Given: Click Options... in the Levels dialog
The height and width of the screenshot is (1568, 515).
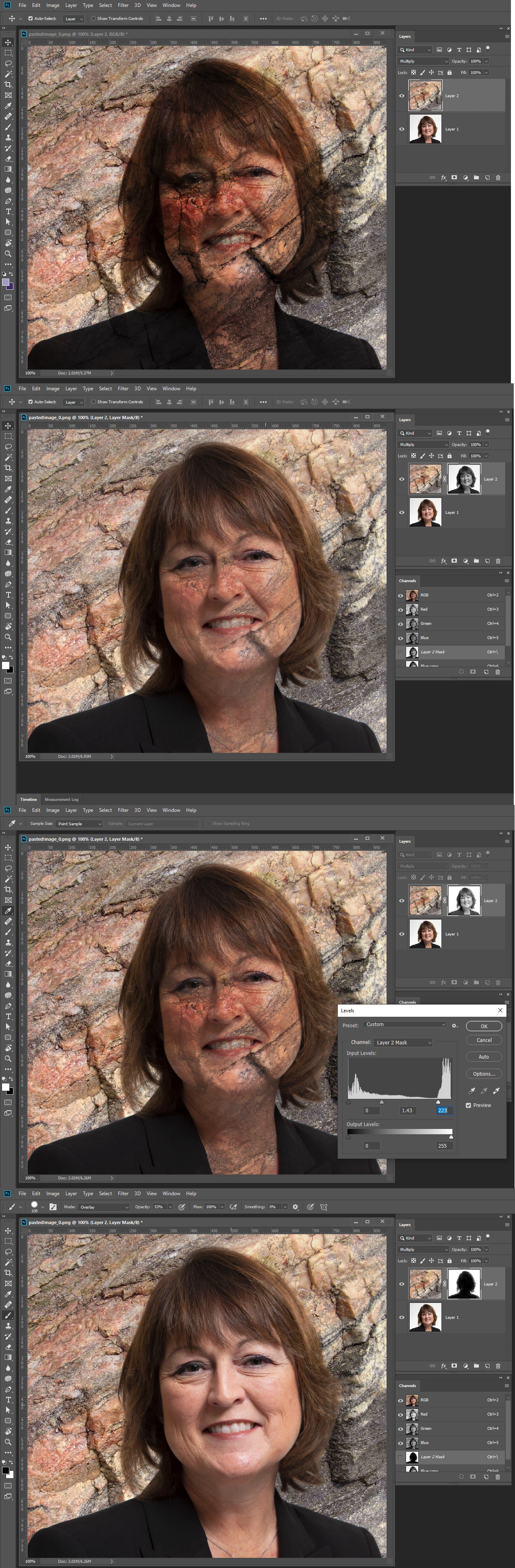Looking at the screenshot, I should point(484,1074).
